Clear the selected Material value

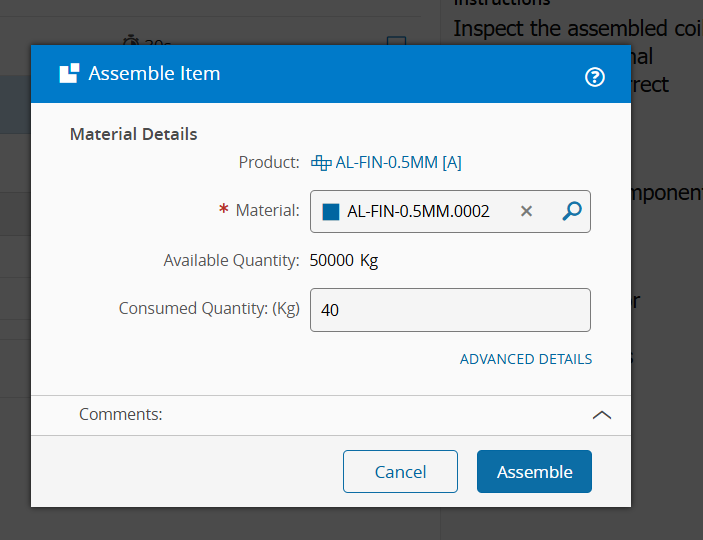(527, 211)
